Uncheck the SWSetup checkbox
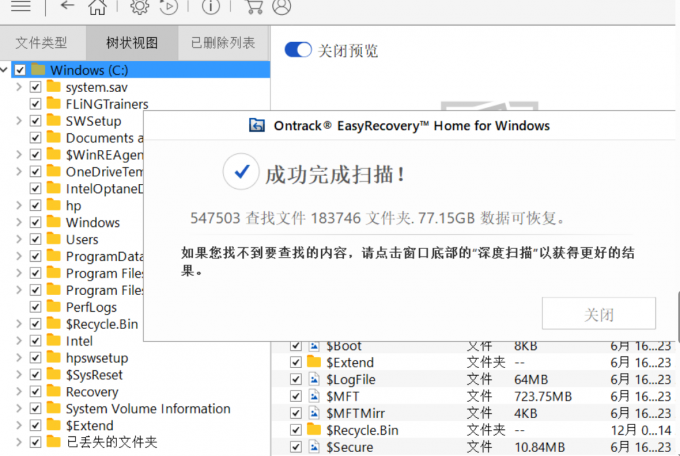The image size is (680, 456). 36,121
